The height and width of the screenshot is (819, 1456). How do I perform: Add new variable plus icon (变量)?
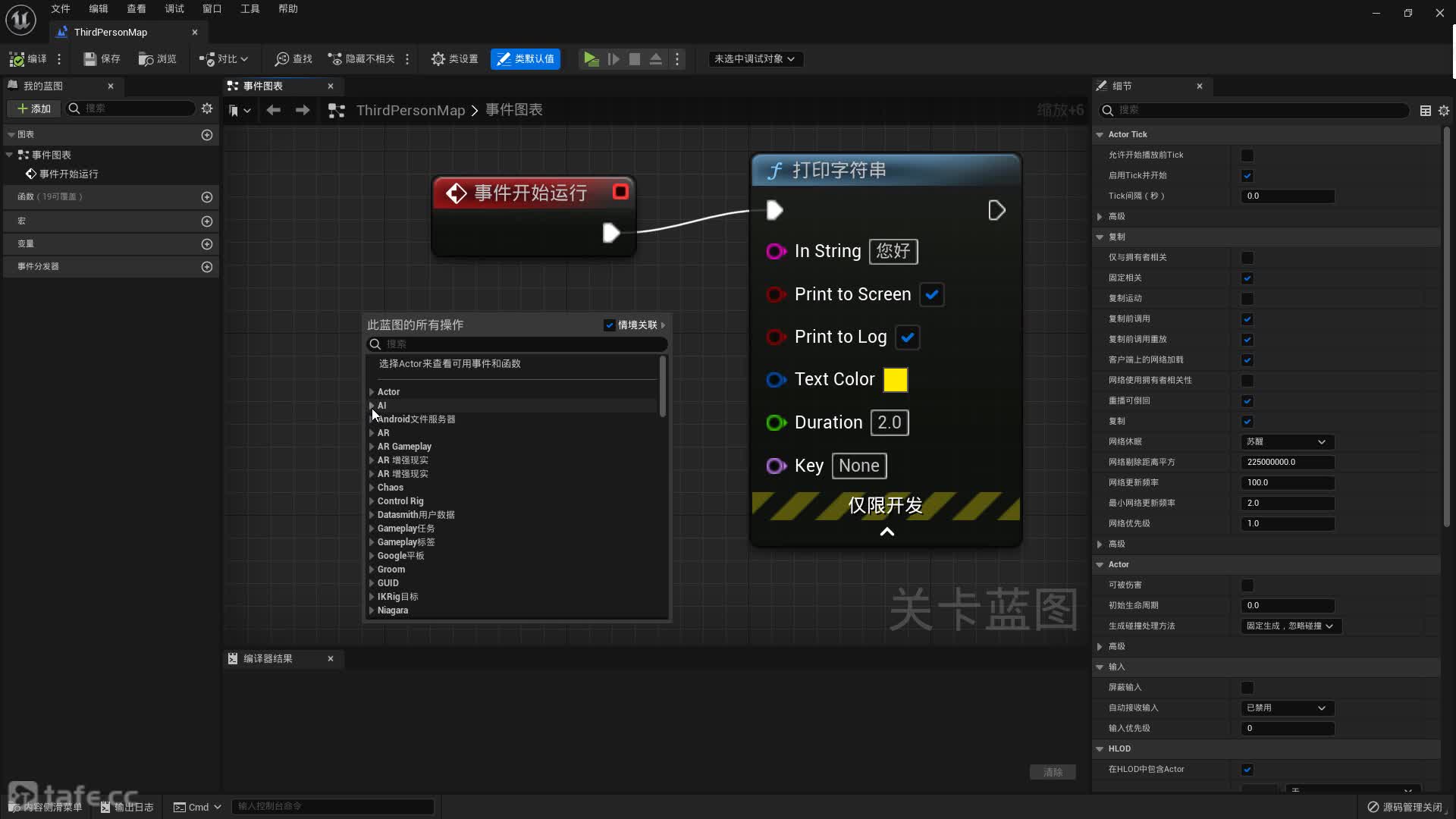point(207,243)
